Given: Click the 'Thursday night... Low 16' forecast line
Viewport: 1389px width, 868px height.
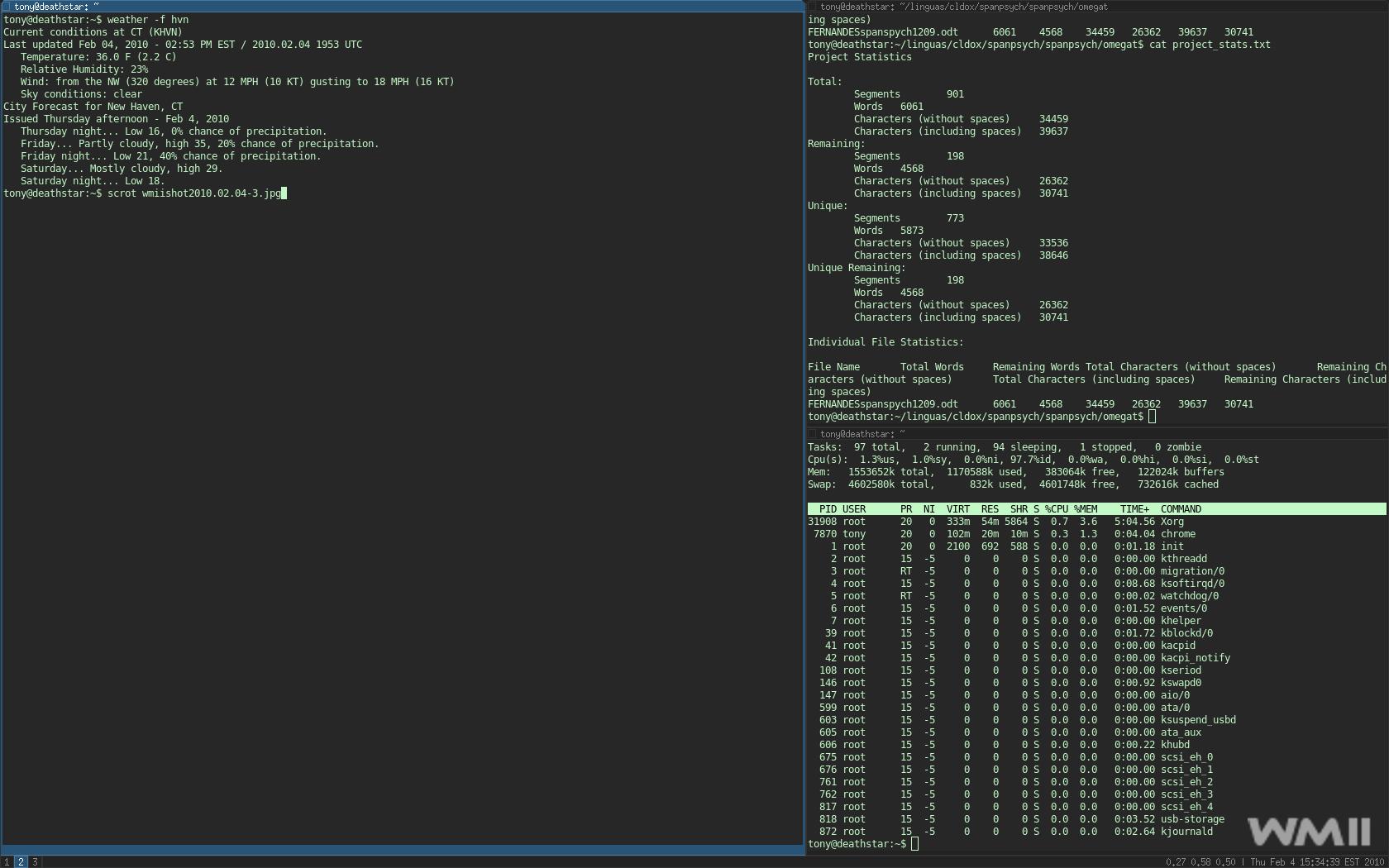Looking at the screenshot, I should click(174, 131).
